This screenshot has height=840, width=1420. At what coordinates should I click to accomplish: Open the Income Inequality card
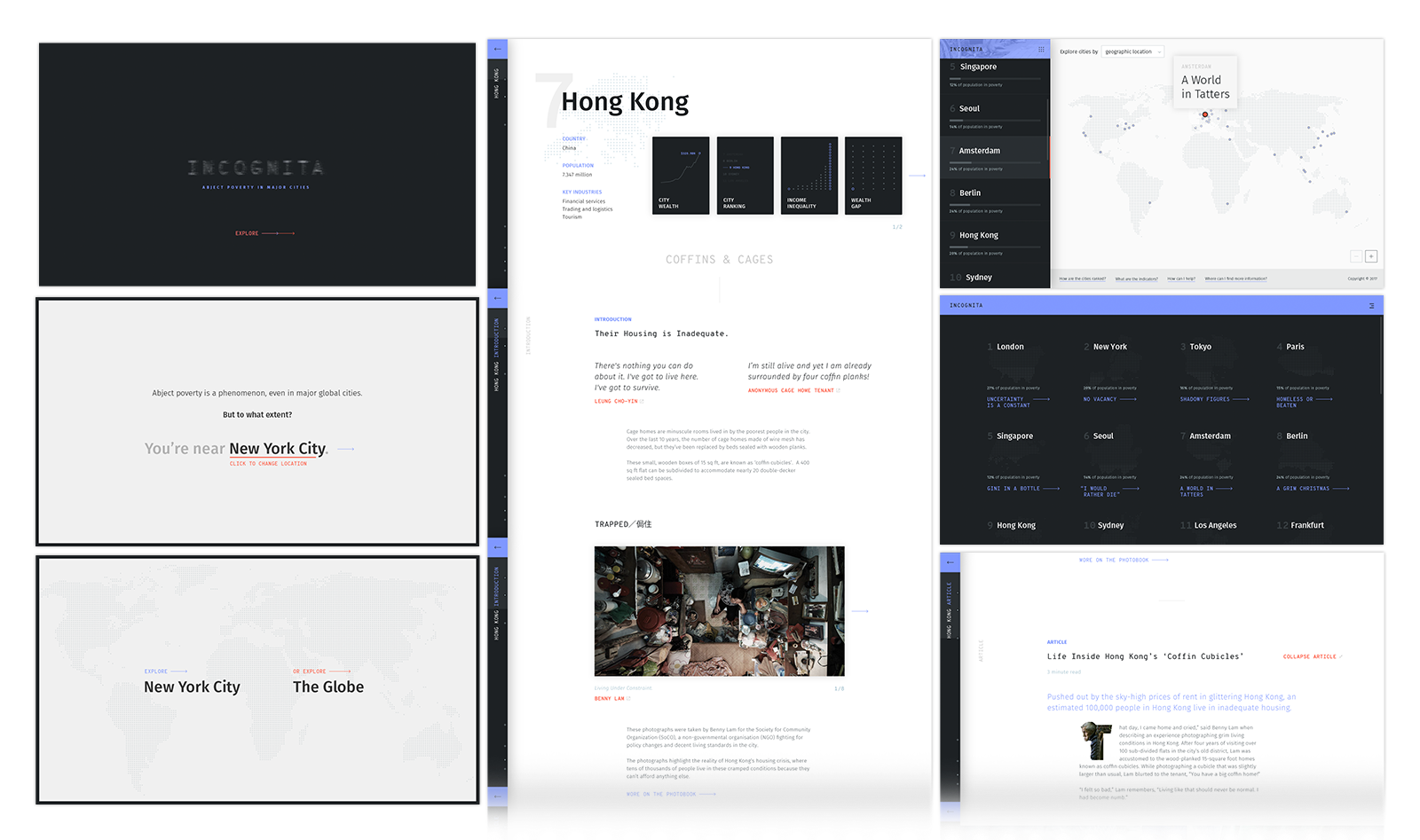click(x=809, y=176)
